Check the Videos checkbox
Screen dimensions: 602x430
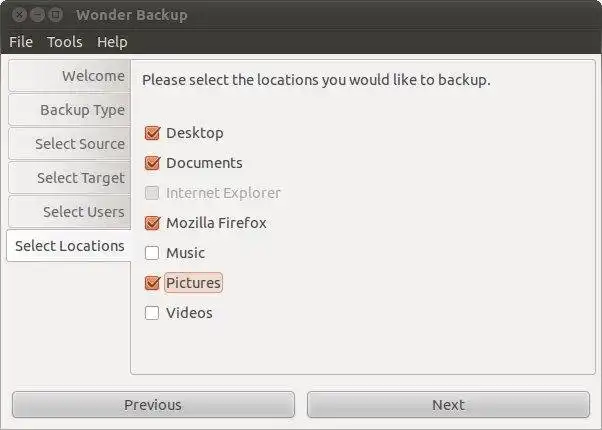[152, 313]
